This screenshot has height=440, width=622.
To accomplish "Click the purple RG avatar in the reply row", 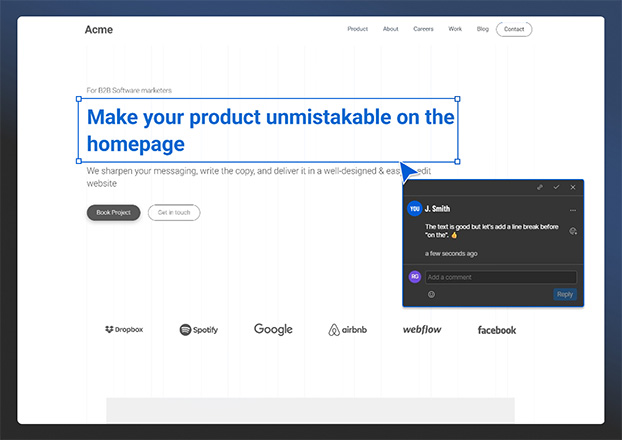I will 414,277.
